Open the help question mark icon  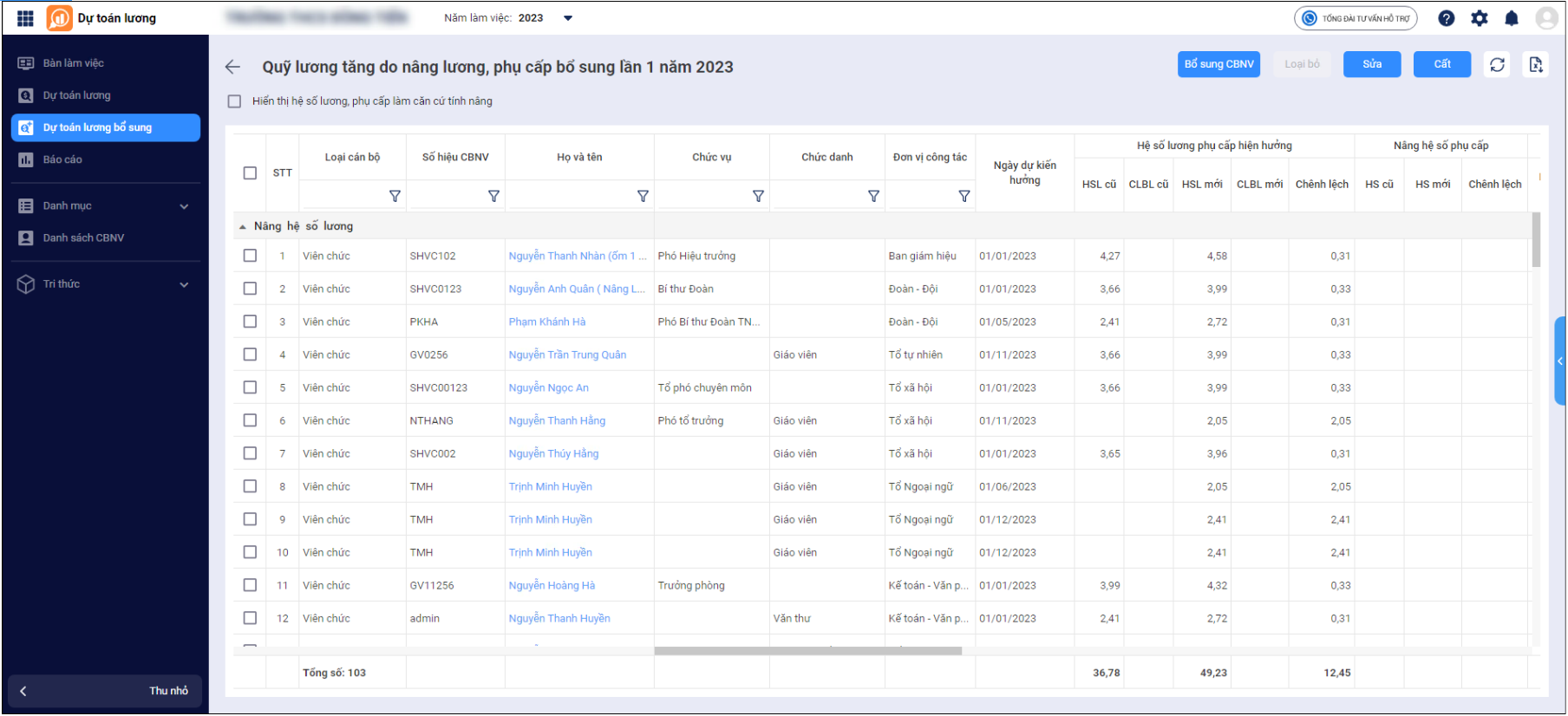[x=1446, y=18]
